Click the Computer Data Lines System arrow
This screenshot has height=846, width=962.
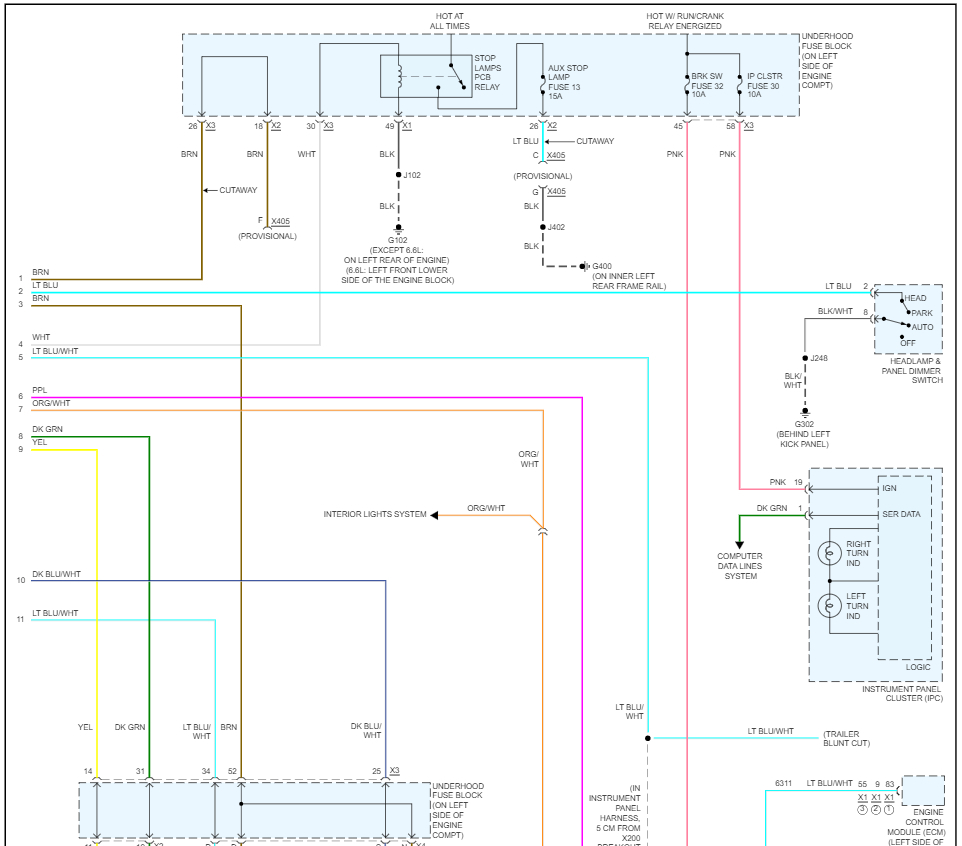739,543
